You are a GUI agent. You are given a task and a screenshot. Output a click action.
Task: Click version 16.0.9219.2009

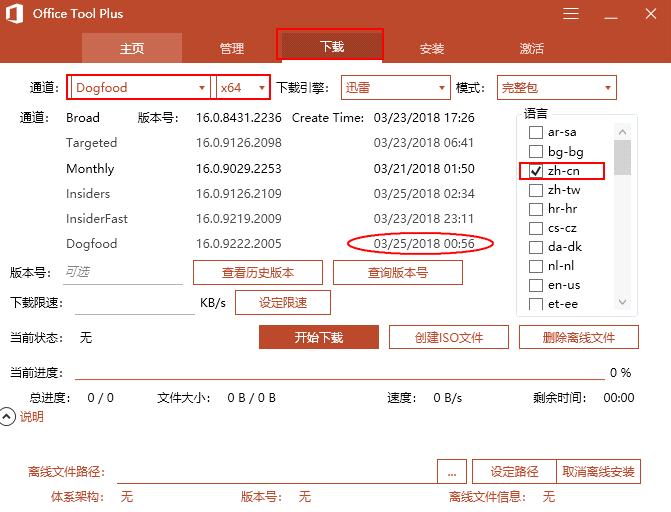click(x=238, y=219)
